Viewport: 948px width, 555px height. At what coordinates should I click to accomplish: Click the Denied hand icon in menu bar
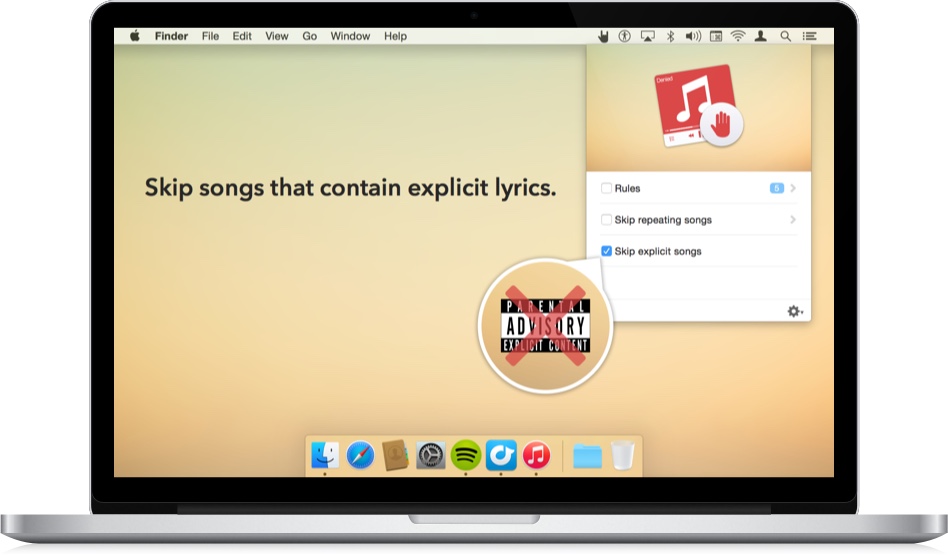(603, 36)
